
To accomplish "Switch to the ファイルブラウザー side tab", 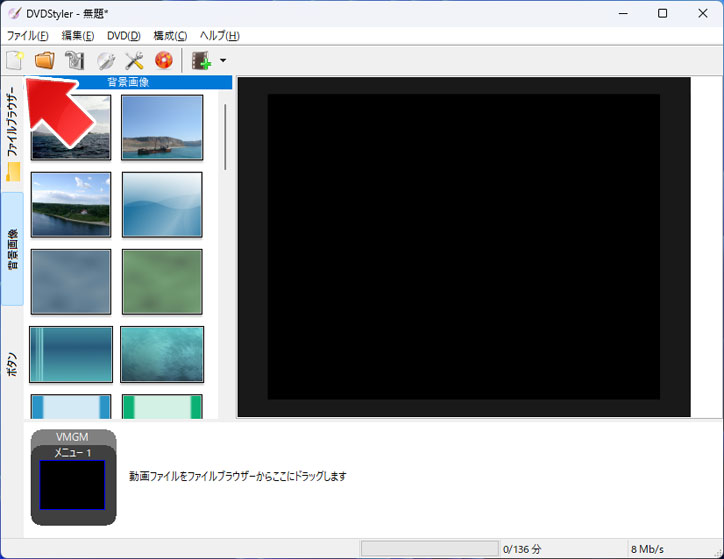I will pyautogui.click(x=12, y=134).
